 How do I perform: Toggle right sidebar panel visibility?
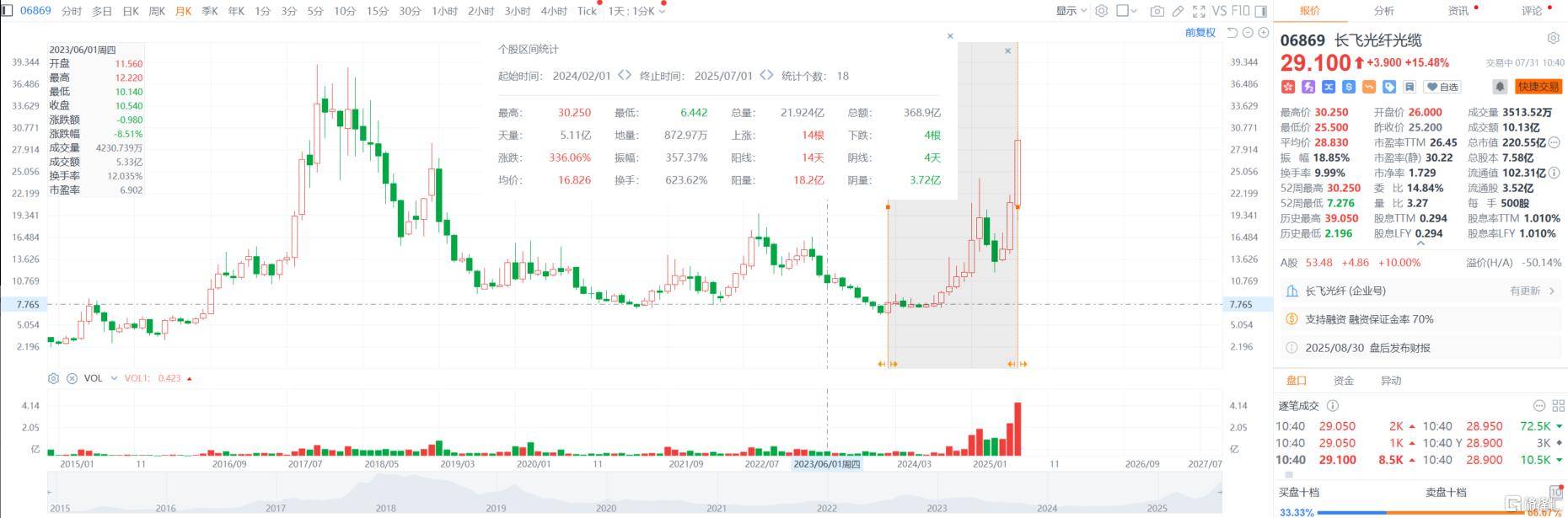(x=1261, y=11)
